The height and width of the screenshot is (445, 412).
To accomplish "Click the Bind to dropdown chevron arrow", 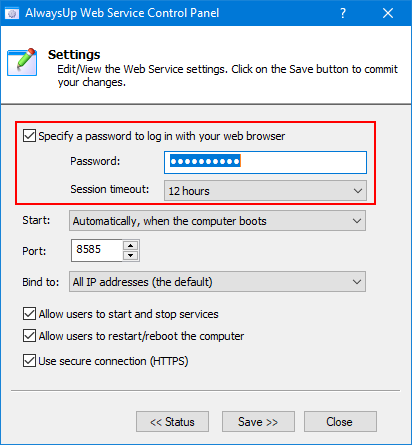I will [x=357, y=282].
